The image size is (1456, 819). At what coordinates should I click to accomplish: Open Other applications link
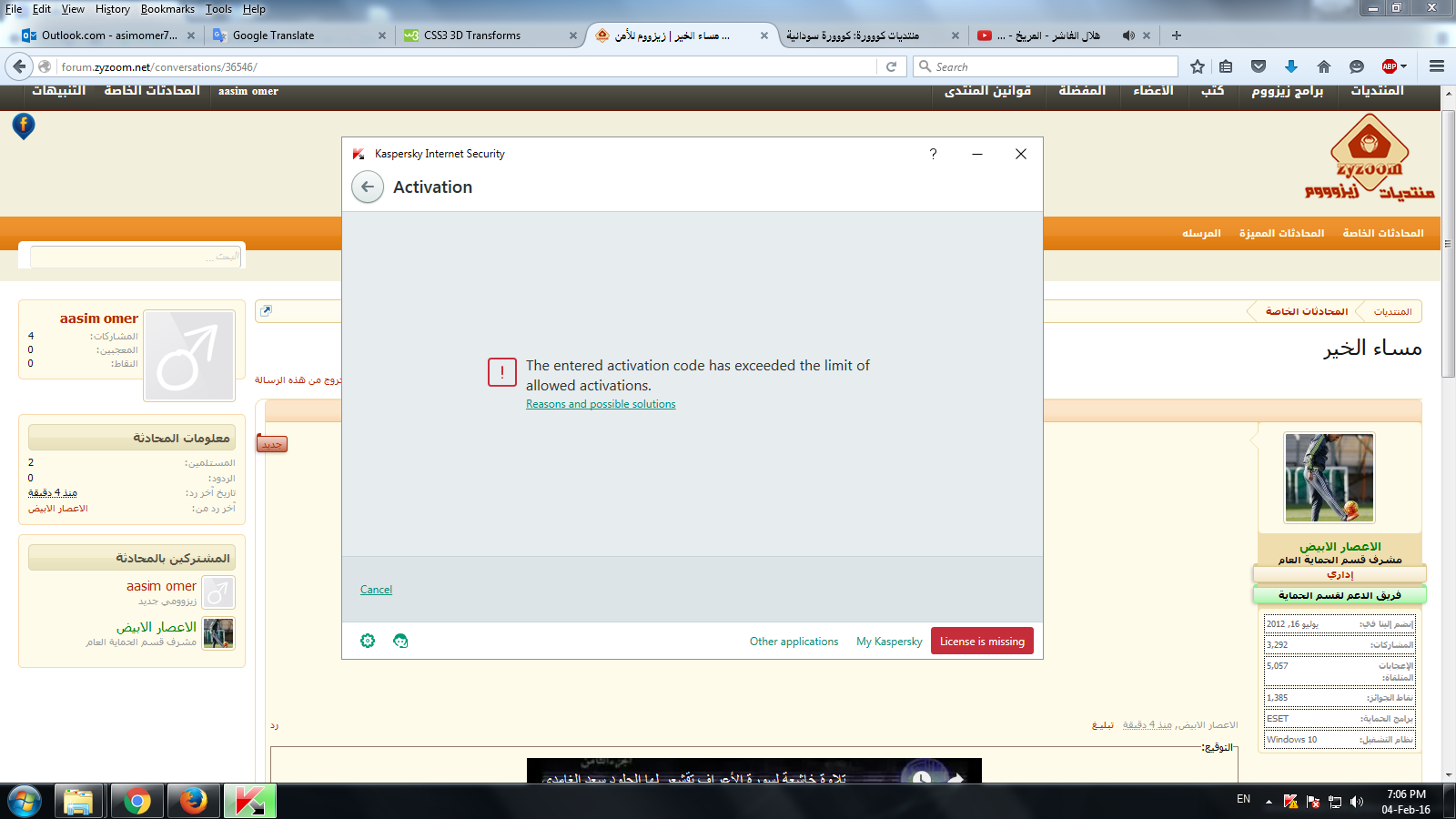(794, 642)
